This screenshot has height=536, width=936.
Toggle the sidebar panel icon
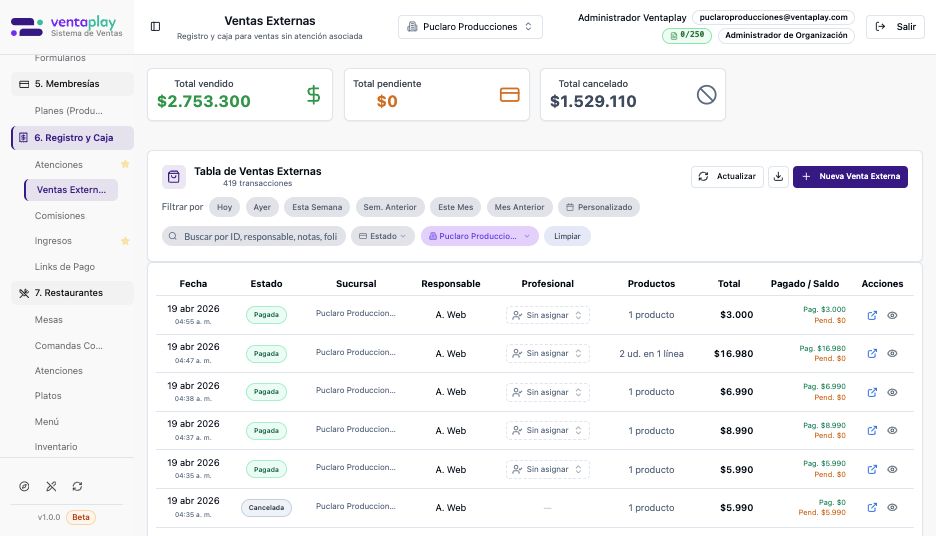[155, 26]
